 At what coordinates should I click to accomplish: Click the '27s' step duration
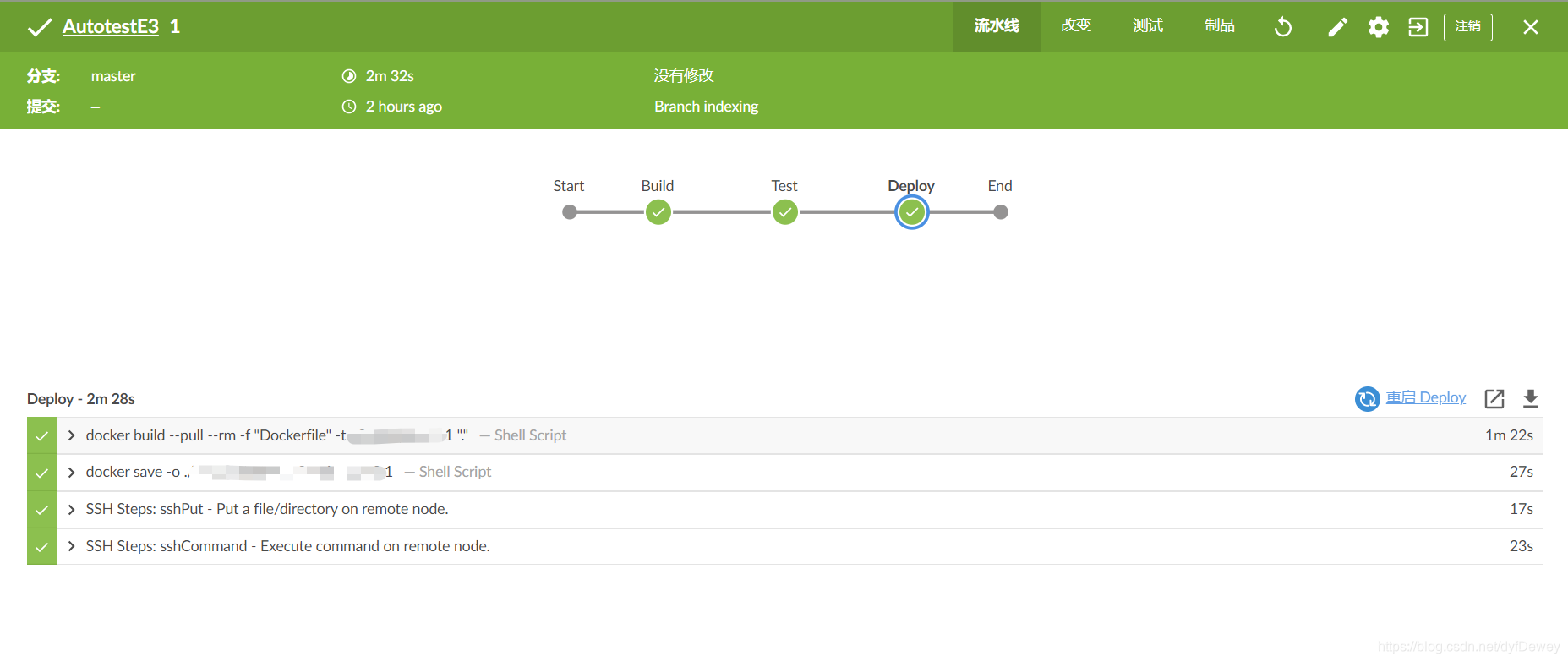1522,472
